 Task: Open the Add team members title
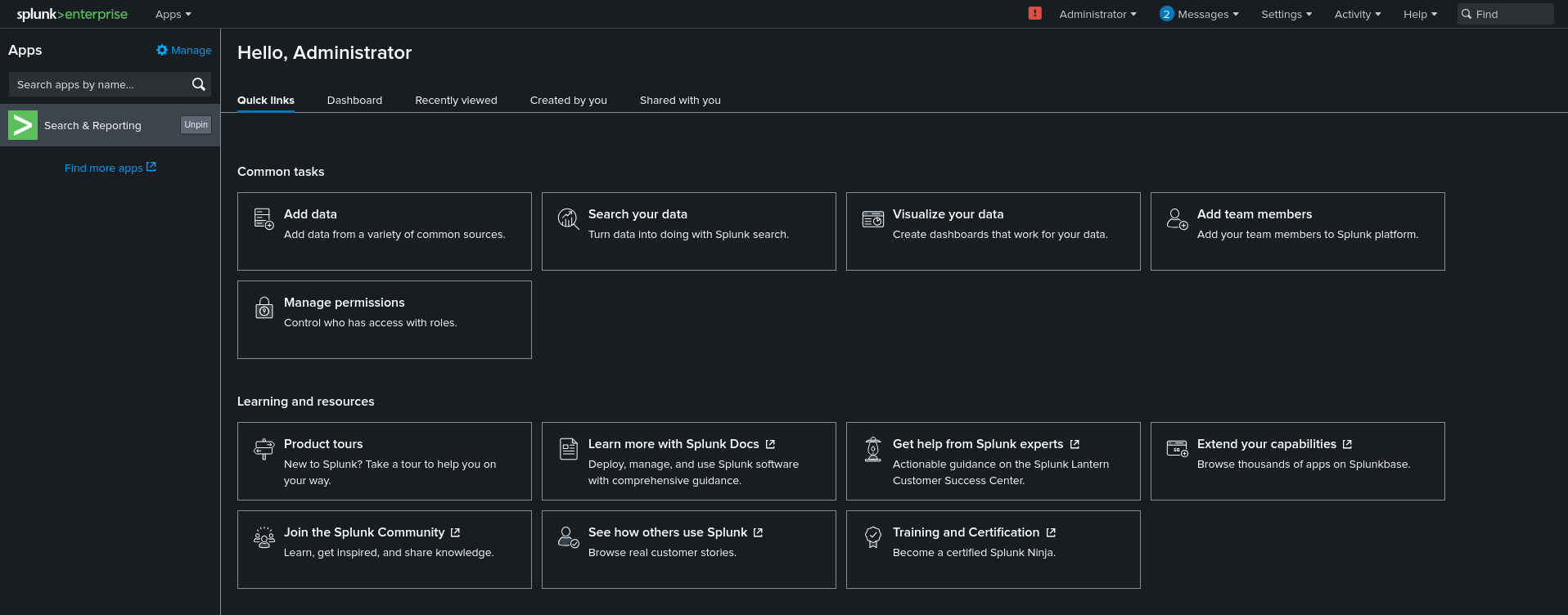coord(1255,213)
